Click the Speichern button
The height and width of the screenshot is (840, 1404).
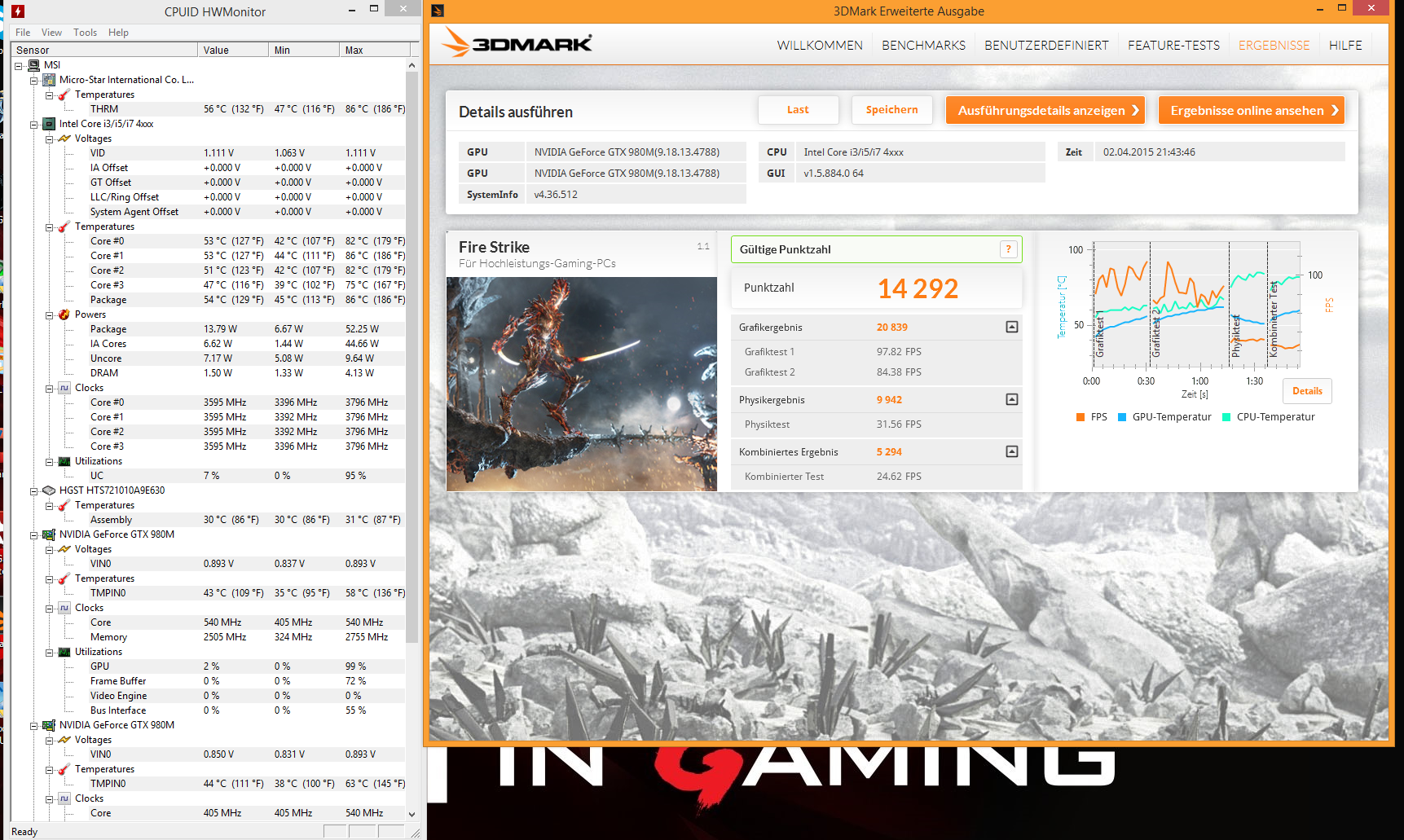(x=891, y=110)
